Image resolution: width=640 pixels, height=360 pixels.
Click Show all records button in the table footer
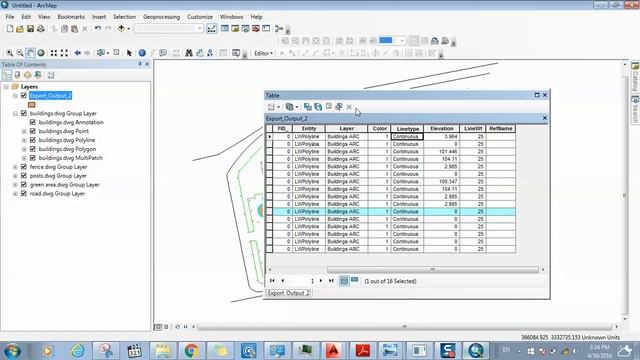click(x=344, y=281)
